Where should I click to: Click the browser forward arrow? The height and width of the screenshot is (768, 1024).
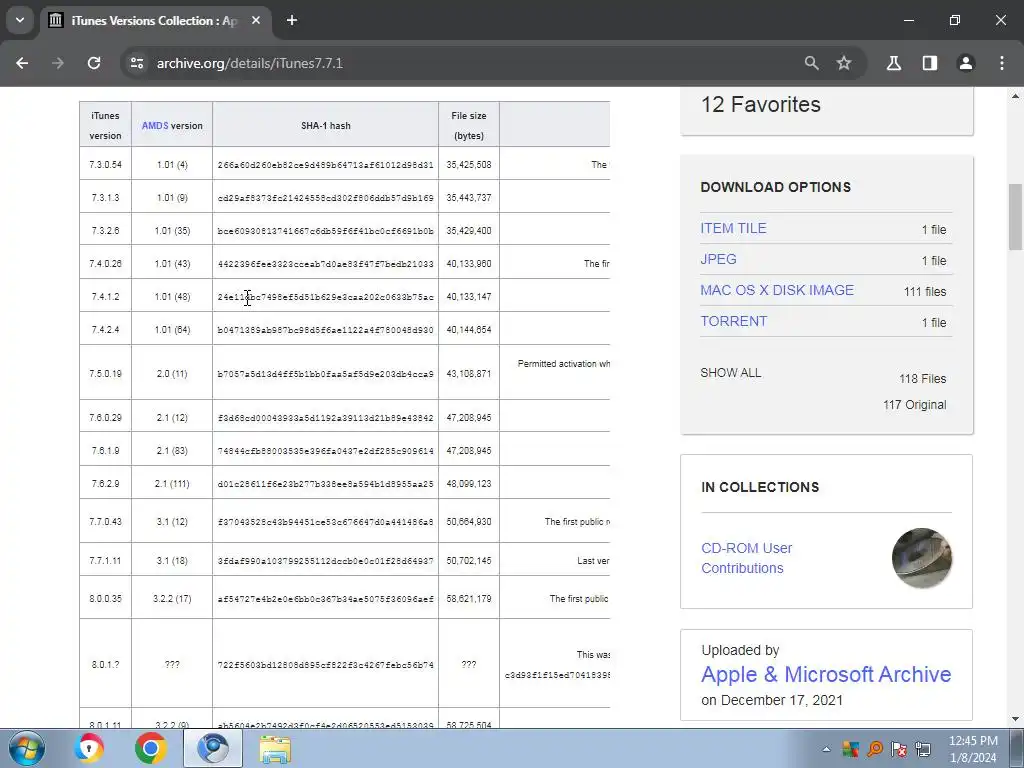click(58, 63)
